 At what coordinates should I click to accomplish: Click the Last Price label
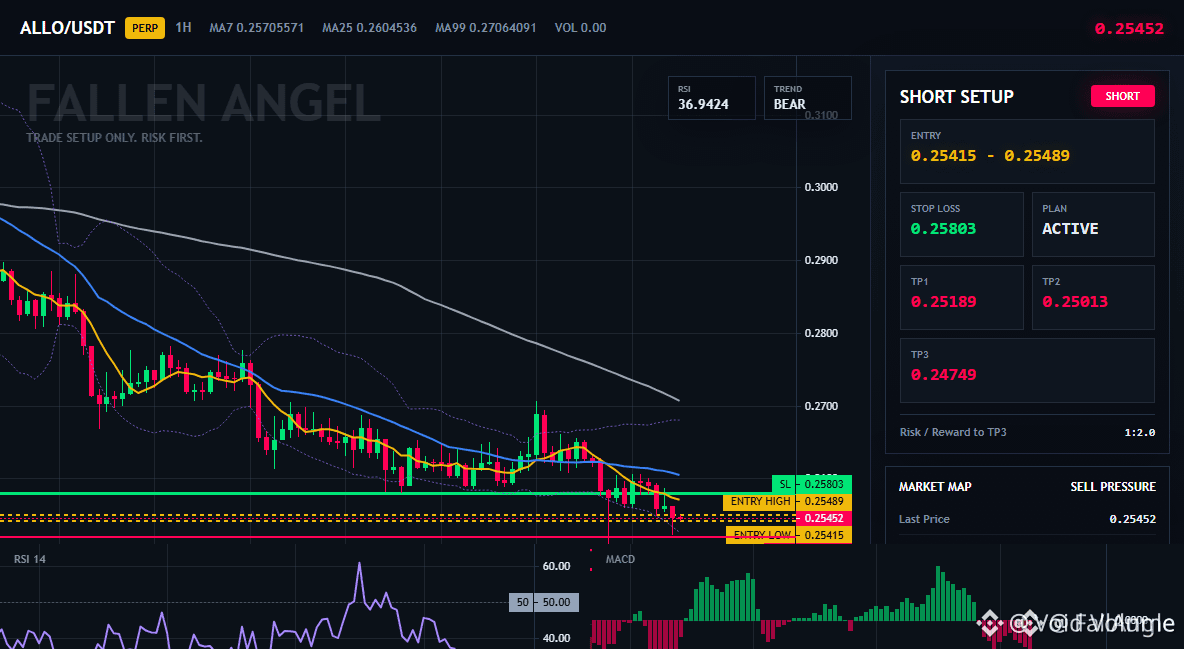coord(924,519)
